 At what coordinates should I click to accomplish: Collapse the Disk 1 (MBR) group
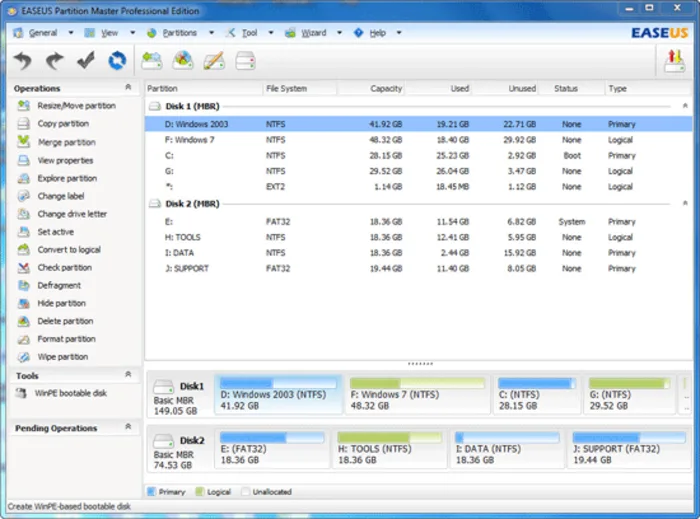click(685, 106)
